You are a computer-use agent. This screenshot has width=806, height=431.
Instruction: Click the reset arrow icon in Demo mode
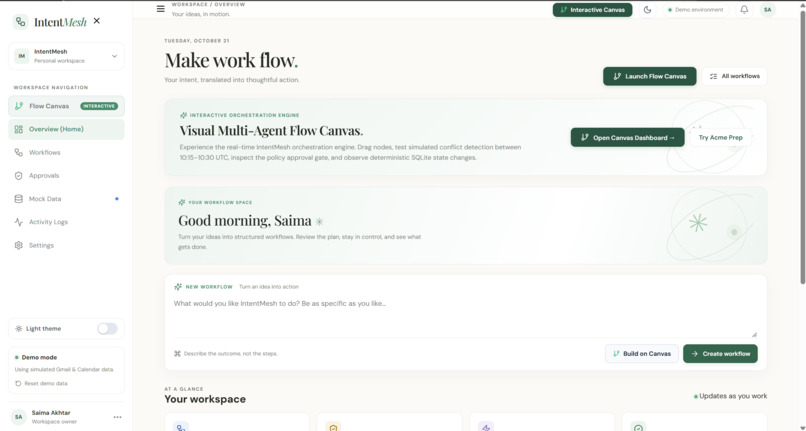coord(18,384)
